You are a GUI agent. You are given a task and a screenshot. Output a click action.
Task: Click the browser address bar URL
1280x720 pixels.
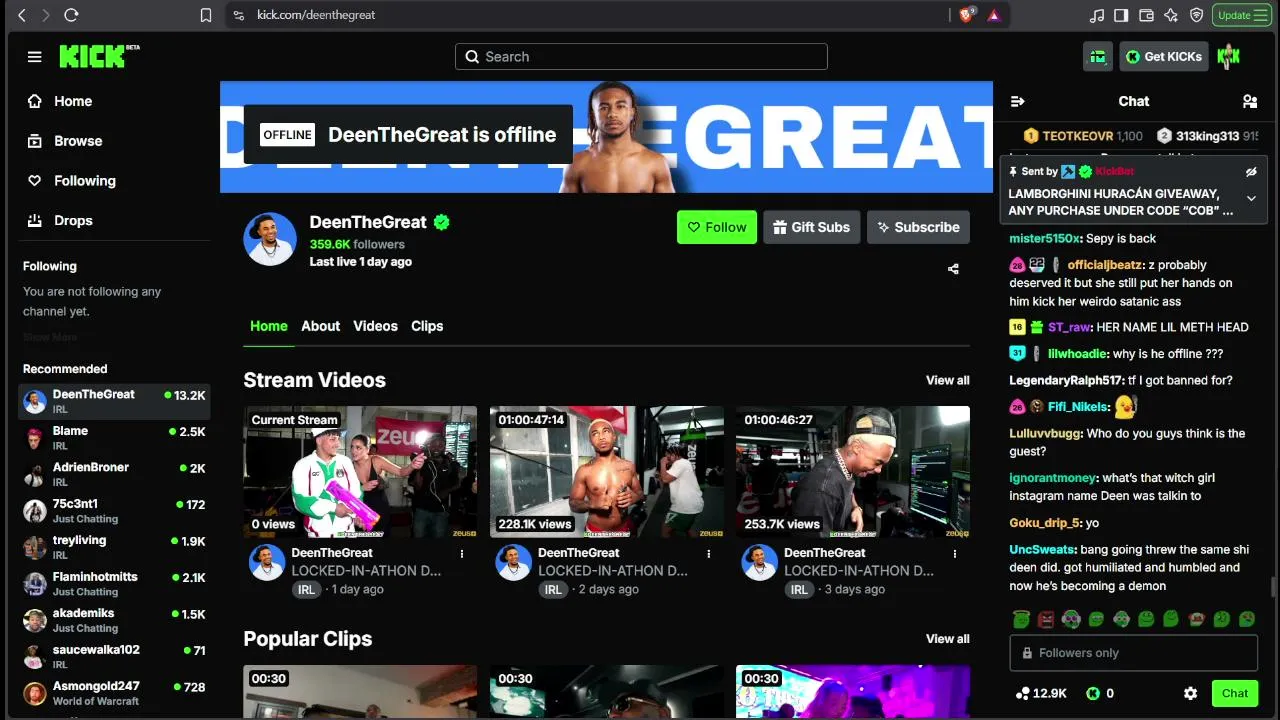tap(316, 15)
